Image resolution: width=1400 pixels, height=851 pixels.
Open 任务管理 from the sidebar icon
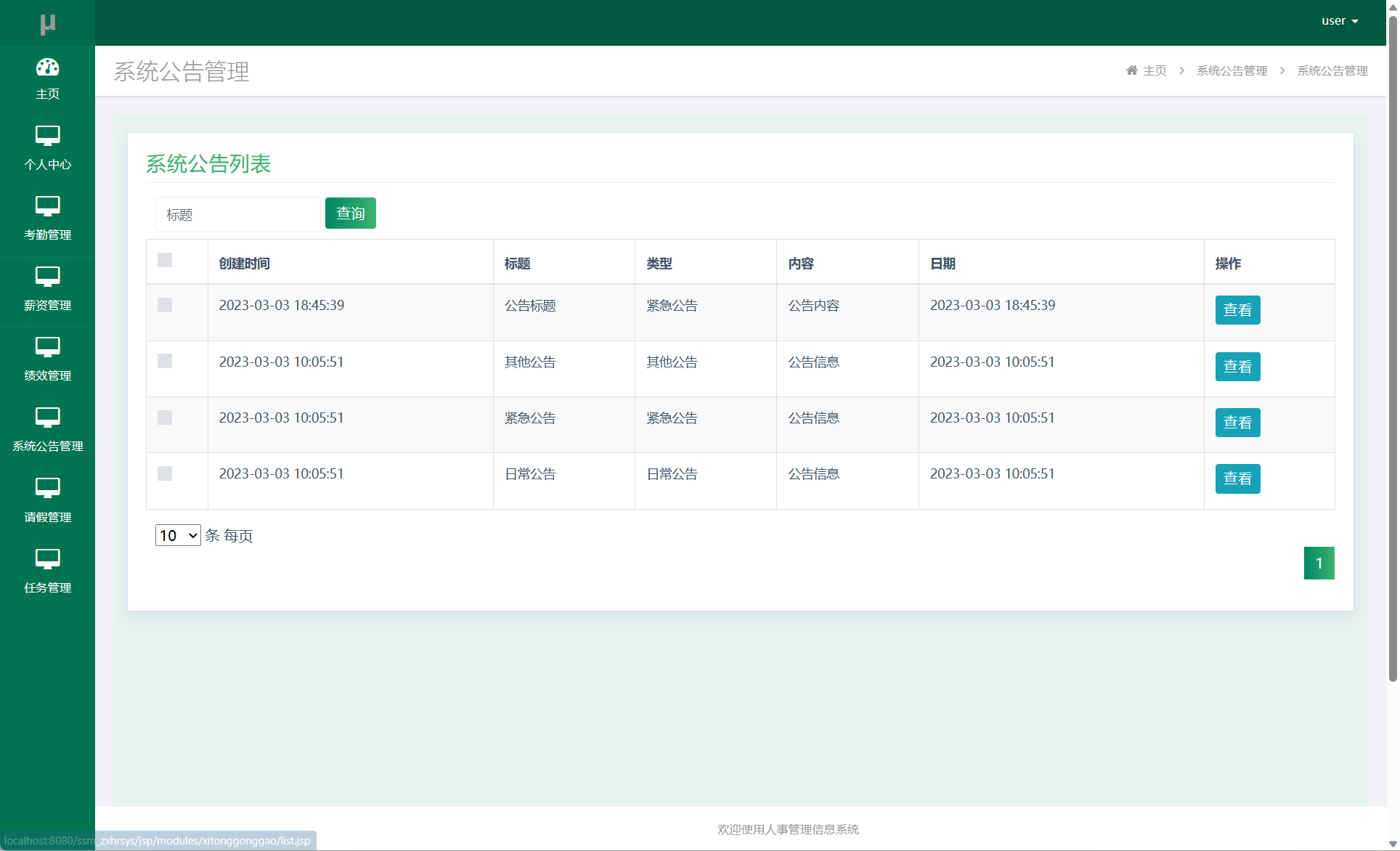click(47, 559)
